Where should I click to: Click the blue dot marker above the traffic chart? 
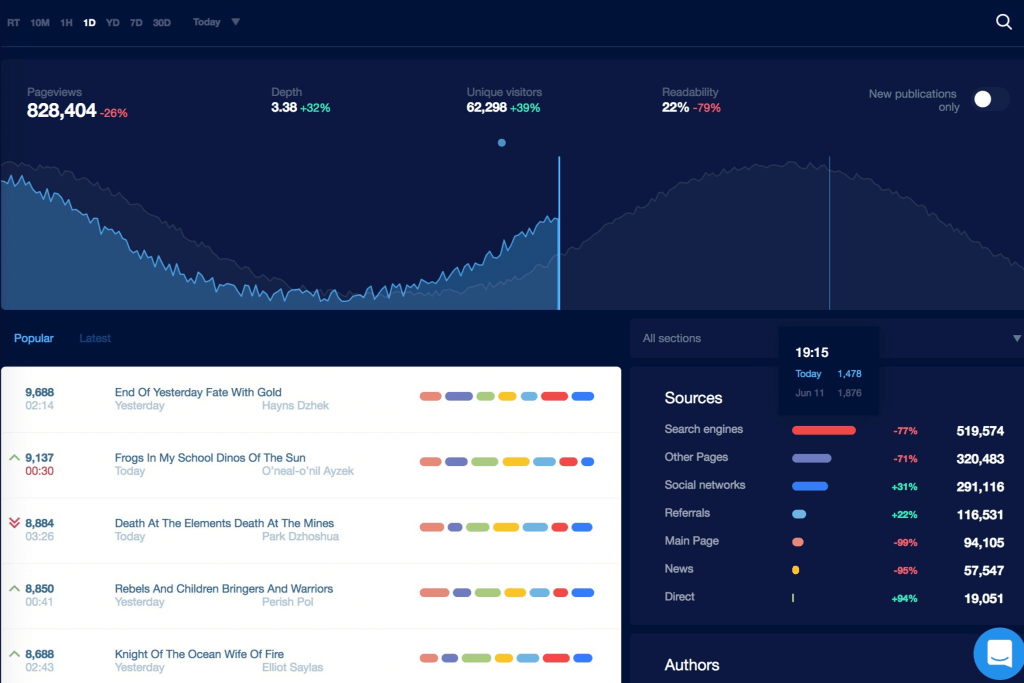click(501, 143)
